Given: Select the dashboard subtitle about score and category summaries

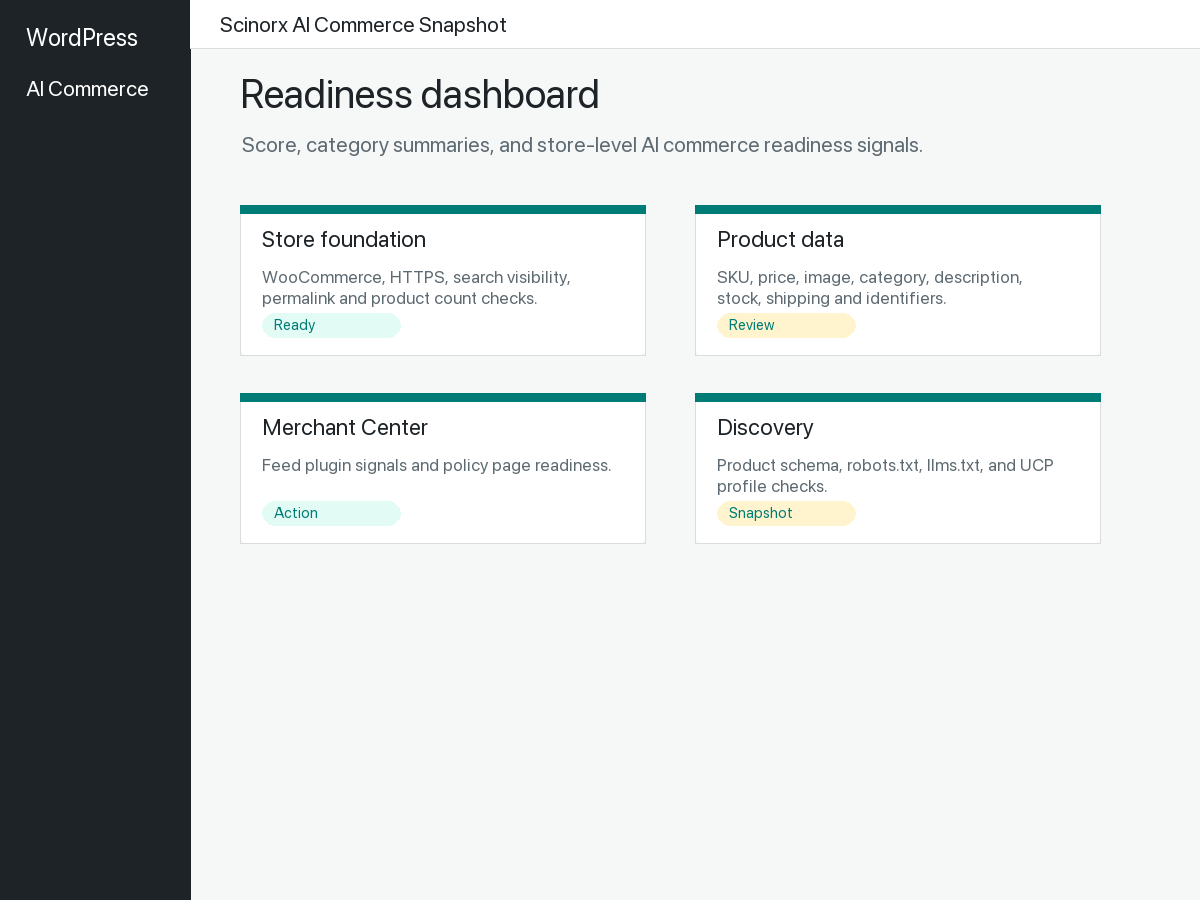Looking at the screenshot, I should click(582, 145).
